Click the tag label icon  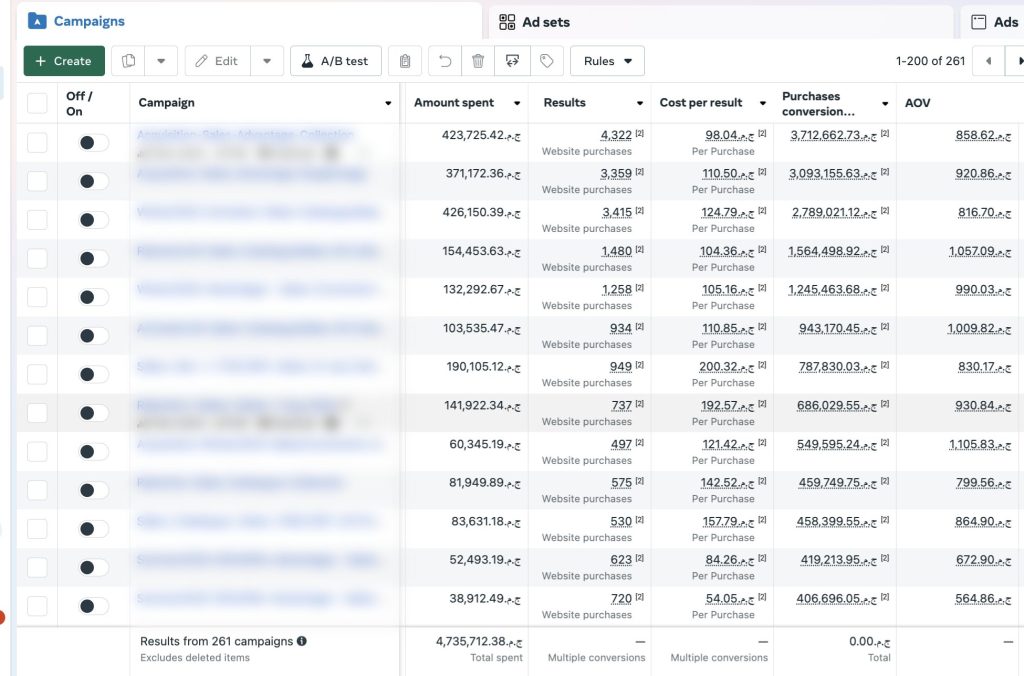546,61
